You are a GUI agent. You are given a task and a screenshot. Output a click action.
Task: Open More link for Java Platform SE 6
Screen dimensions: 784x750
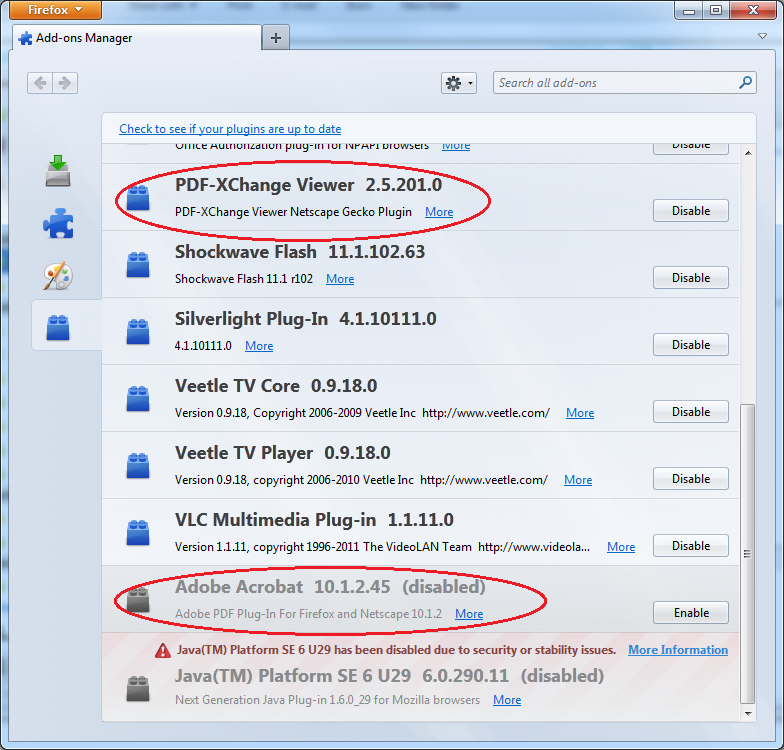pos(507,700)
